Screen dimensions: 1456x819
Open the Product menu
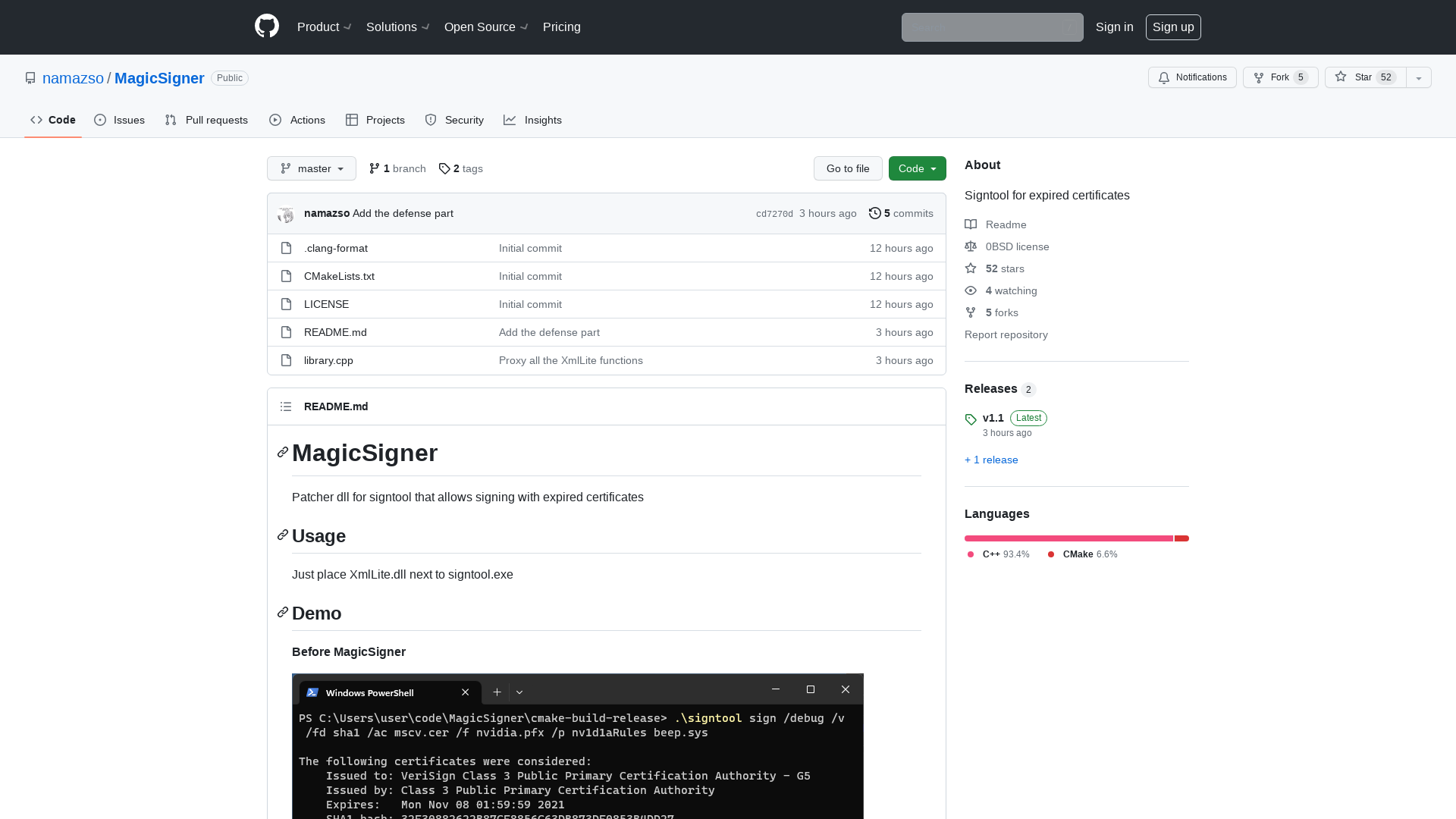click(x=325, y=27)
